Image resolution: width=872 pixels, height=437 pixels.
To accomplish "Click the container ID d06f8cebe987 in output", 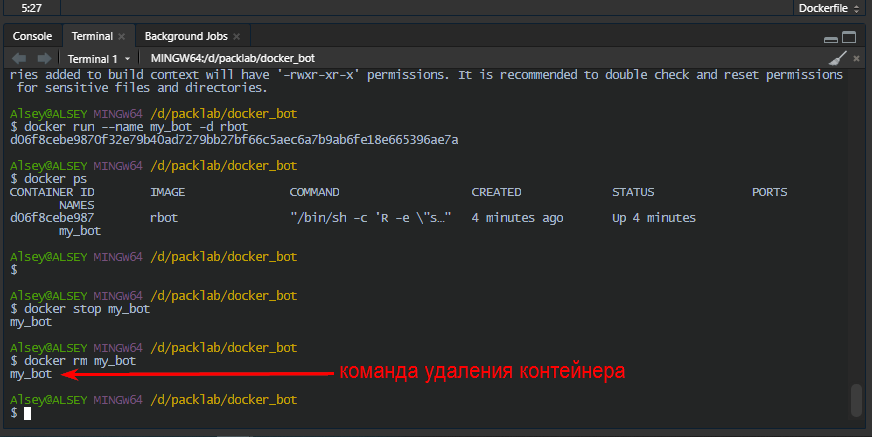I will point(52,218).
